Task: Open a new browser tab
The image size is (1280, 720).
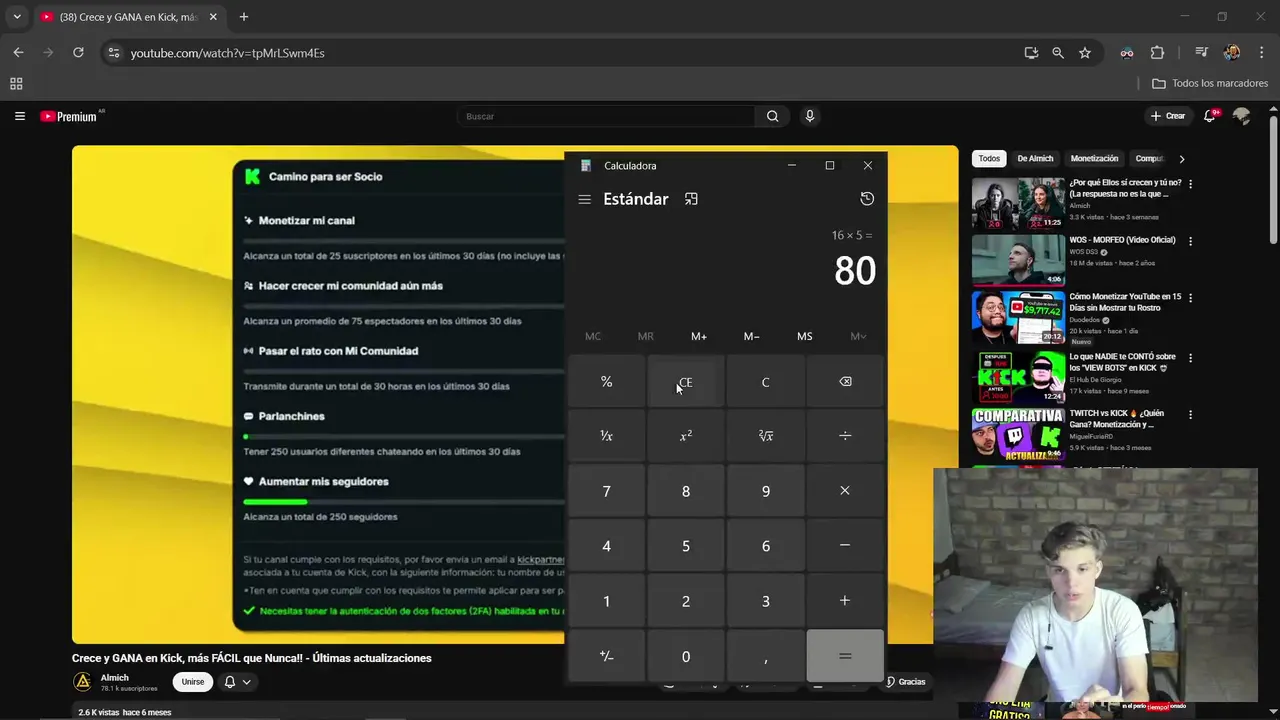Action: pyautogui.click(x=243, y=17)
